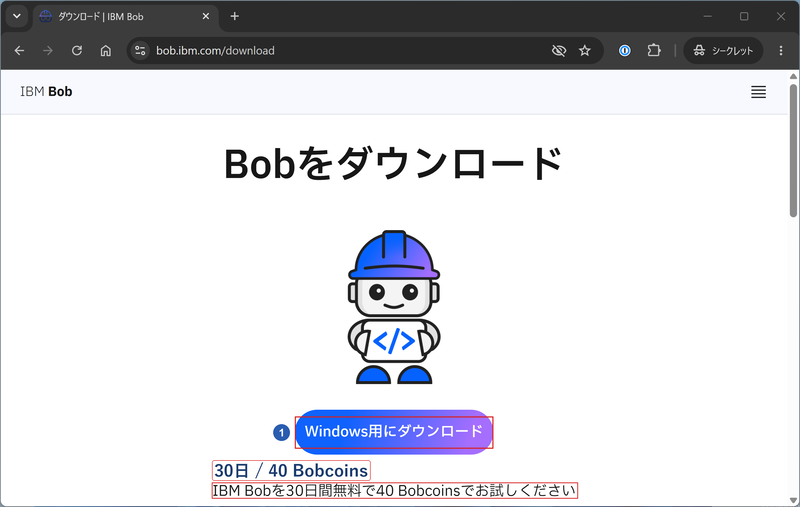Click the Bob robot mascot image
800x507 pixels.
(394, 307)
